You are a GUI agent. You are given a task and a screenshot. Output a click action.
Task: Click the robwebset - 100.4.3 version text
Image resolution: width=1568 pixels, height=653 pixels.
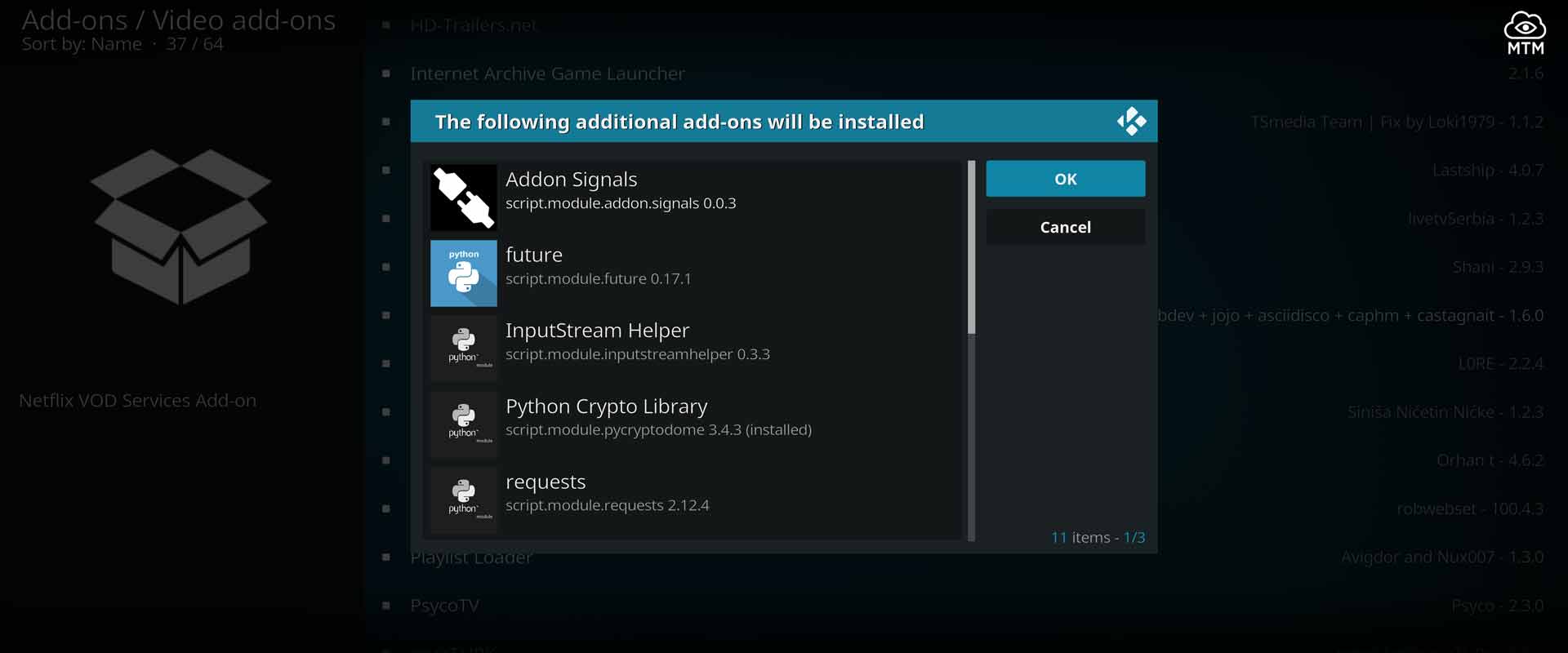1470,509
